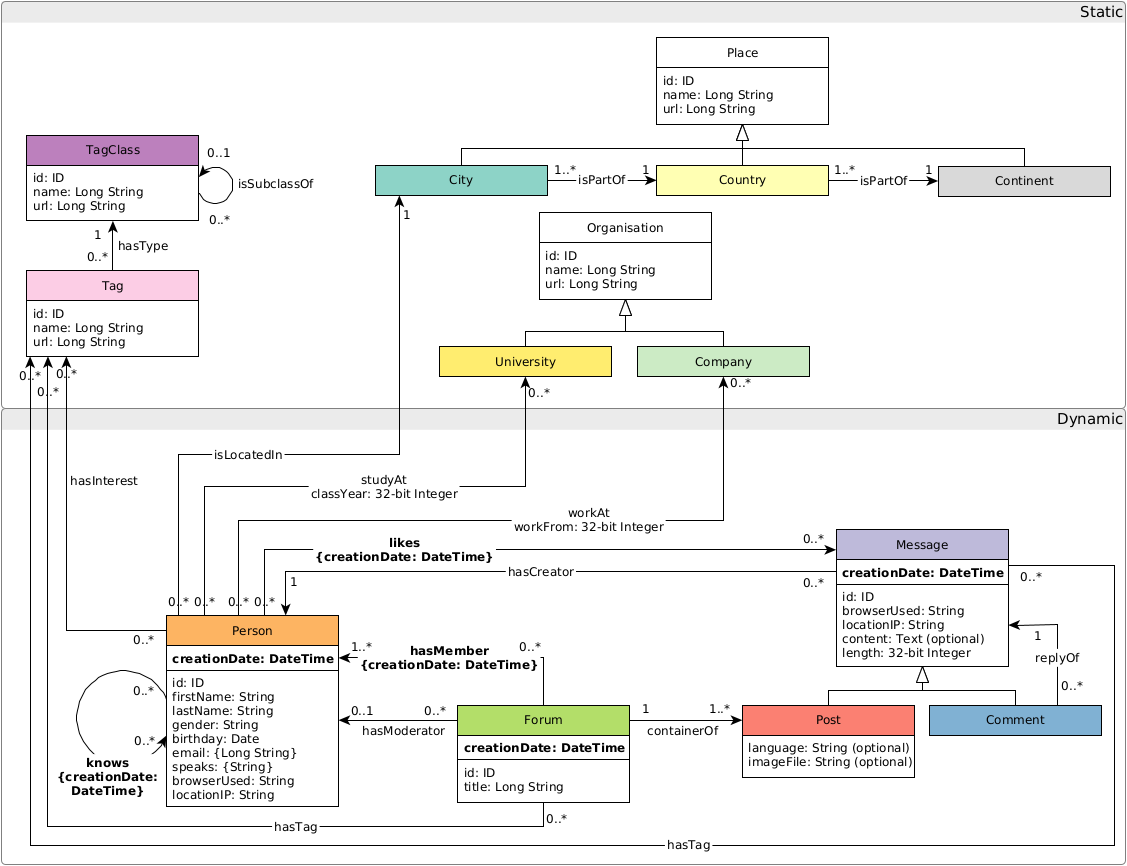Click the purple Message entity header
Screen dimensions: 1127x866
pyautogui.click(x=922, y=544)
